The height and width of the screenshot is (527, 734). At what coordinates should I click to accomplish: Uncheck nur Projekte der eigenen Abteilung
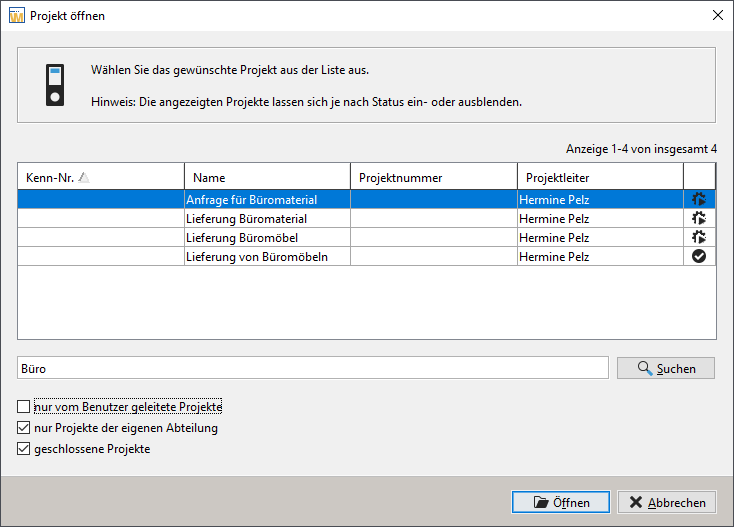pyautogui.click(x=24, y=428)
